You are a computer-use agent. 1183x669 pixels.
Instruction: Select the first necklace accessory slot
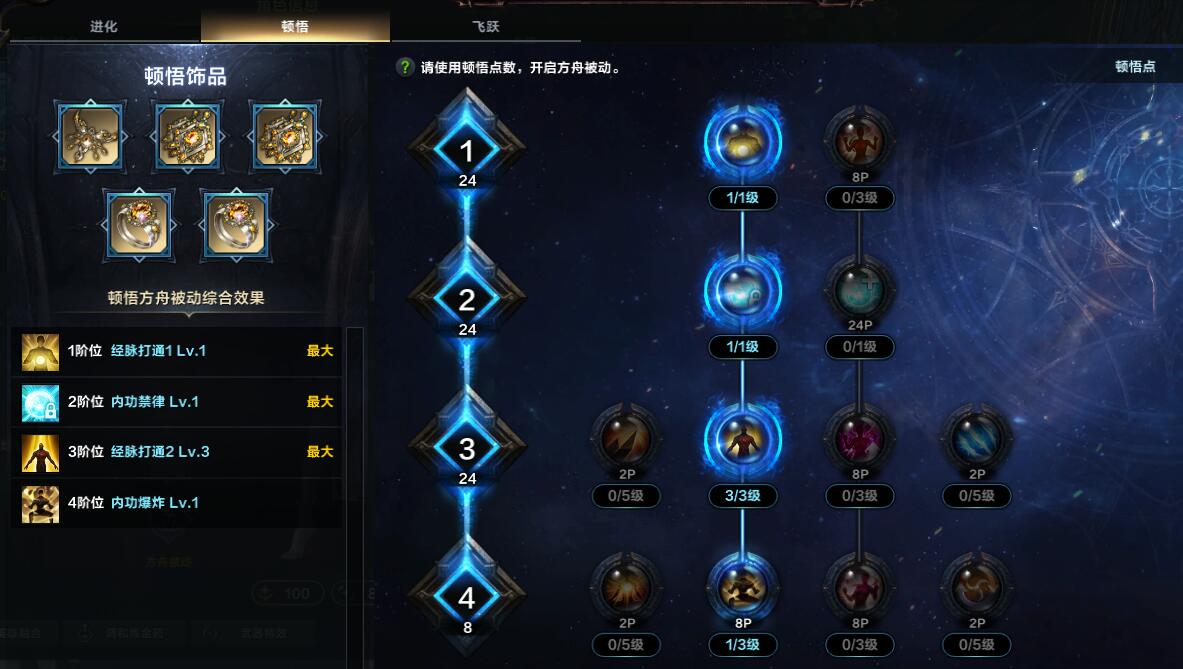pyautogui.click(x=90, y=137)
